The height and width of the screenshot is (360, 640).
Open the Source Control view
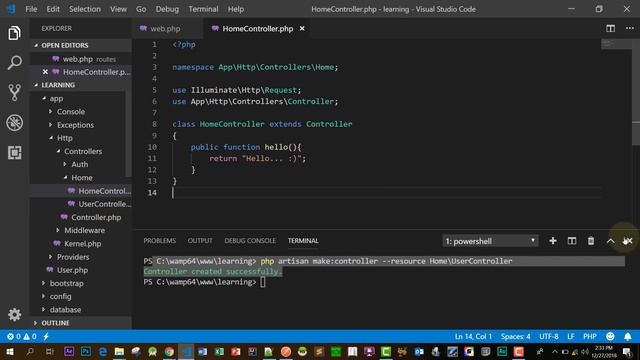14,93
